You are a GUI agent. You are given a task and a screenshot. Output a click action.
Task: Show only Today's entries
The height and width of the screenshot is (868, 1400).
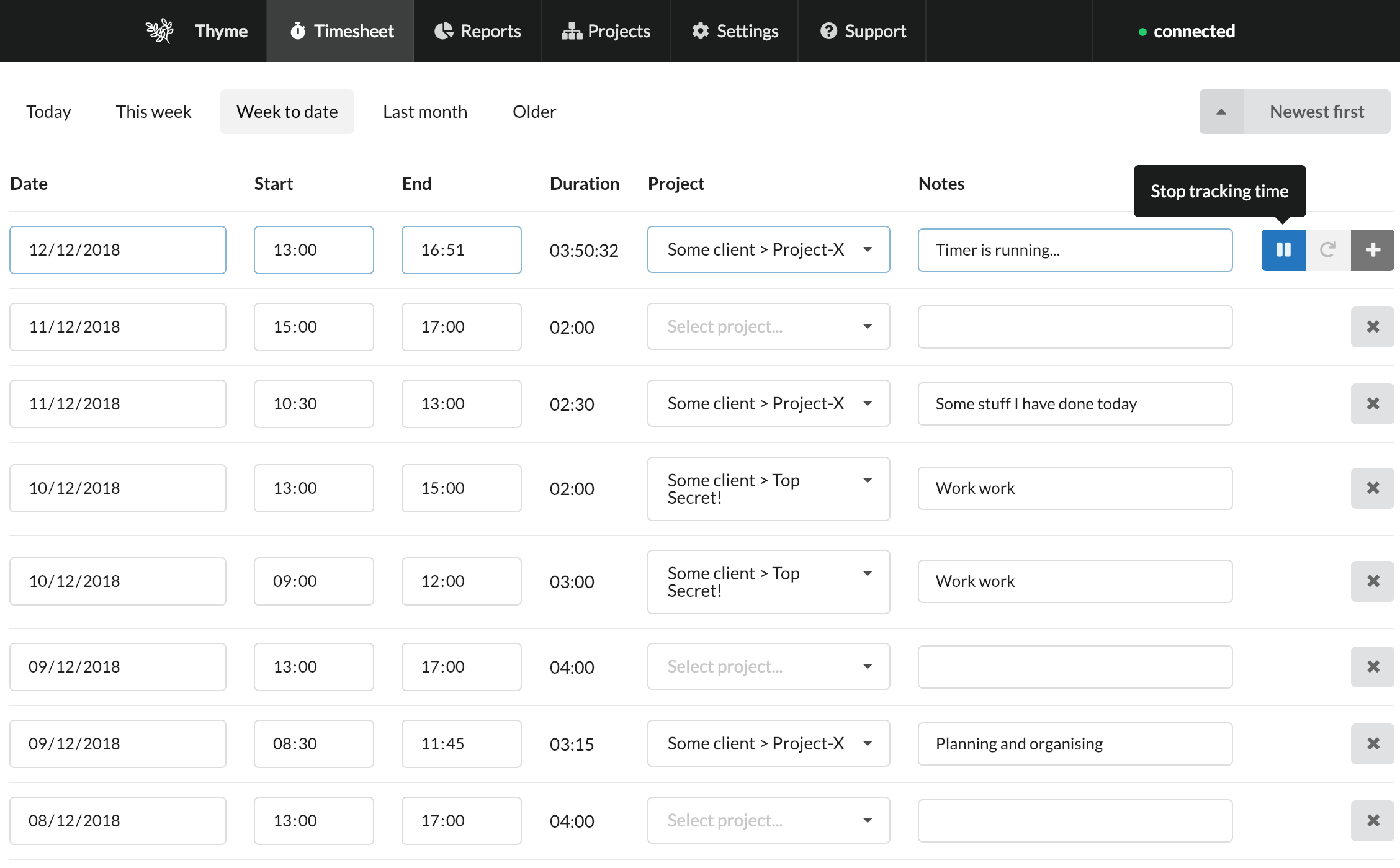click(x=48, y=112)
